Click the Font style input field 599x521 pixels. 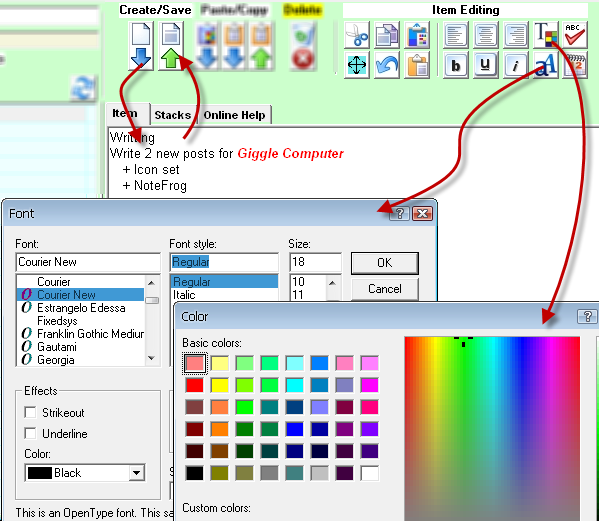[224, 262]
